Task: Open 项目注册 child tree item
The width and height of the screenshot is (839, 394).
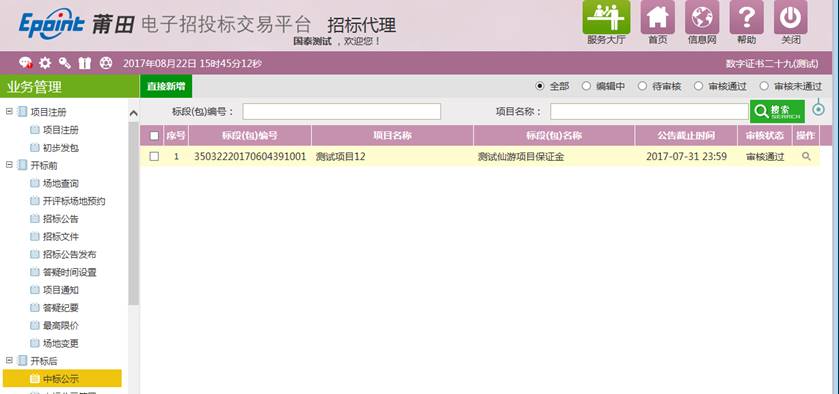Action: click(61, 130)
